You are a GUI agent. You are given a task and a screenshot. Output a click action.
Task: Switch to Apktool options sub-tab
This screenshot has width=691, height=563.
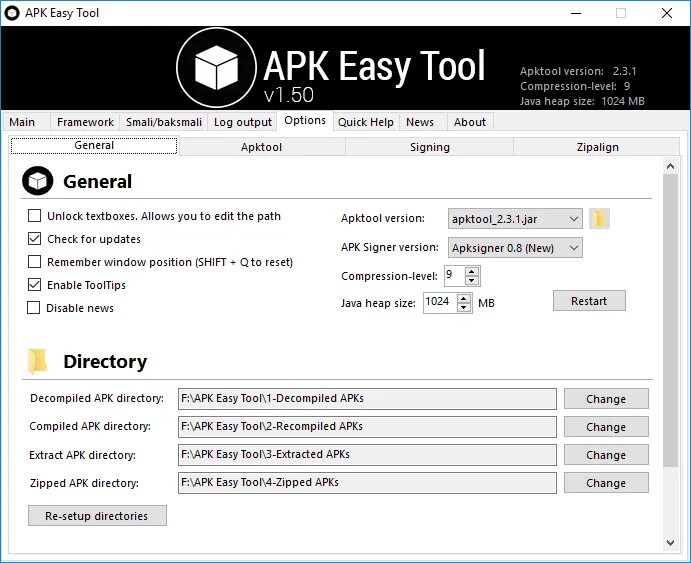pyautogui.click(x=261, y=147)
